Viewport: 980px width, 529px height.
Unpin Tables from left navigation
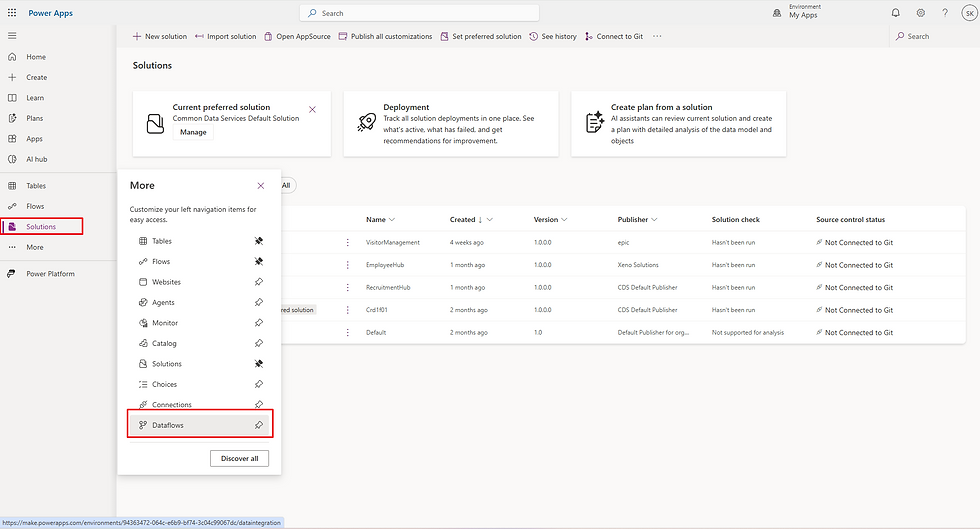click(259, 241)
